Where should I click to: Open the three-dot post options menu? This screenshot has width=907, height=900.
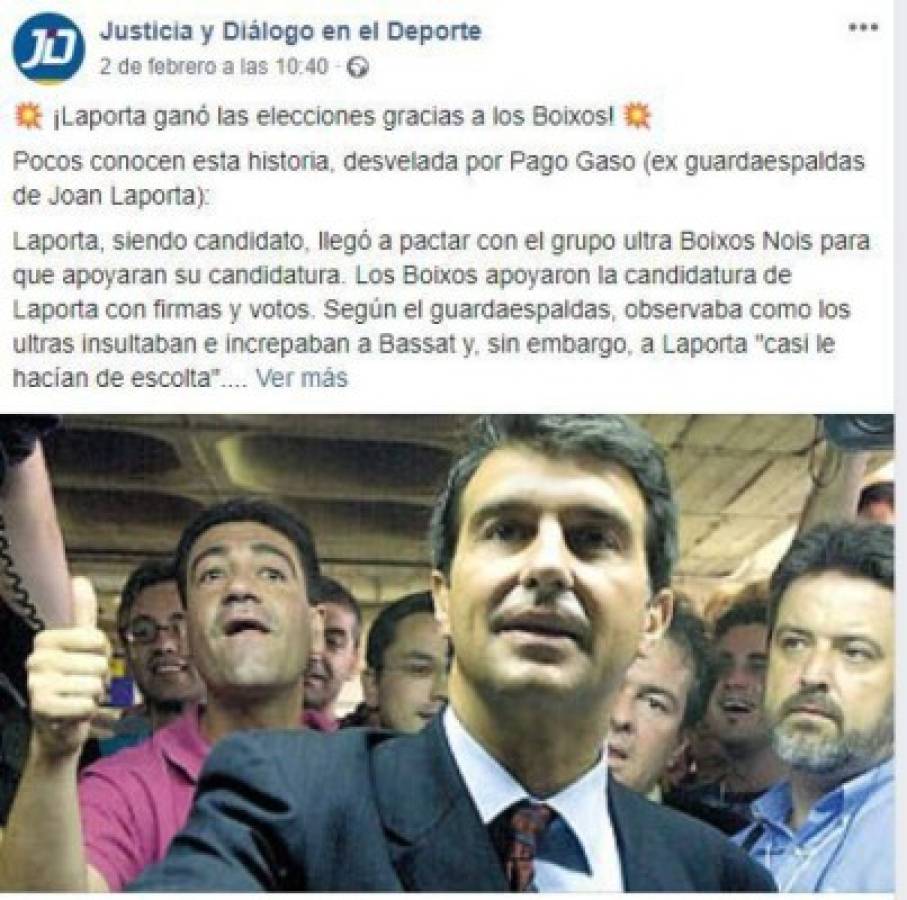point(864,28)
